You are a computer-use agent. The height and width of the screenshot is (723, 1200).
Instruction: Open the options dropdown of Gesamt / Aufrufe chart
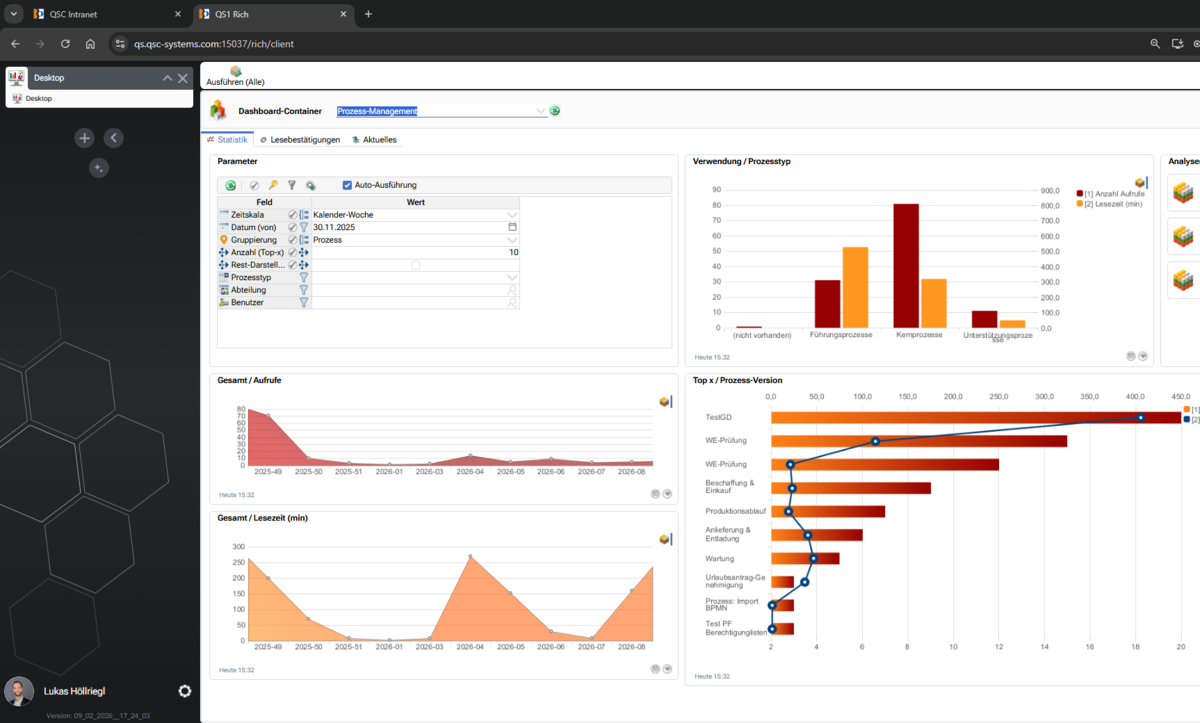(x=667, y=493)
